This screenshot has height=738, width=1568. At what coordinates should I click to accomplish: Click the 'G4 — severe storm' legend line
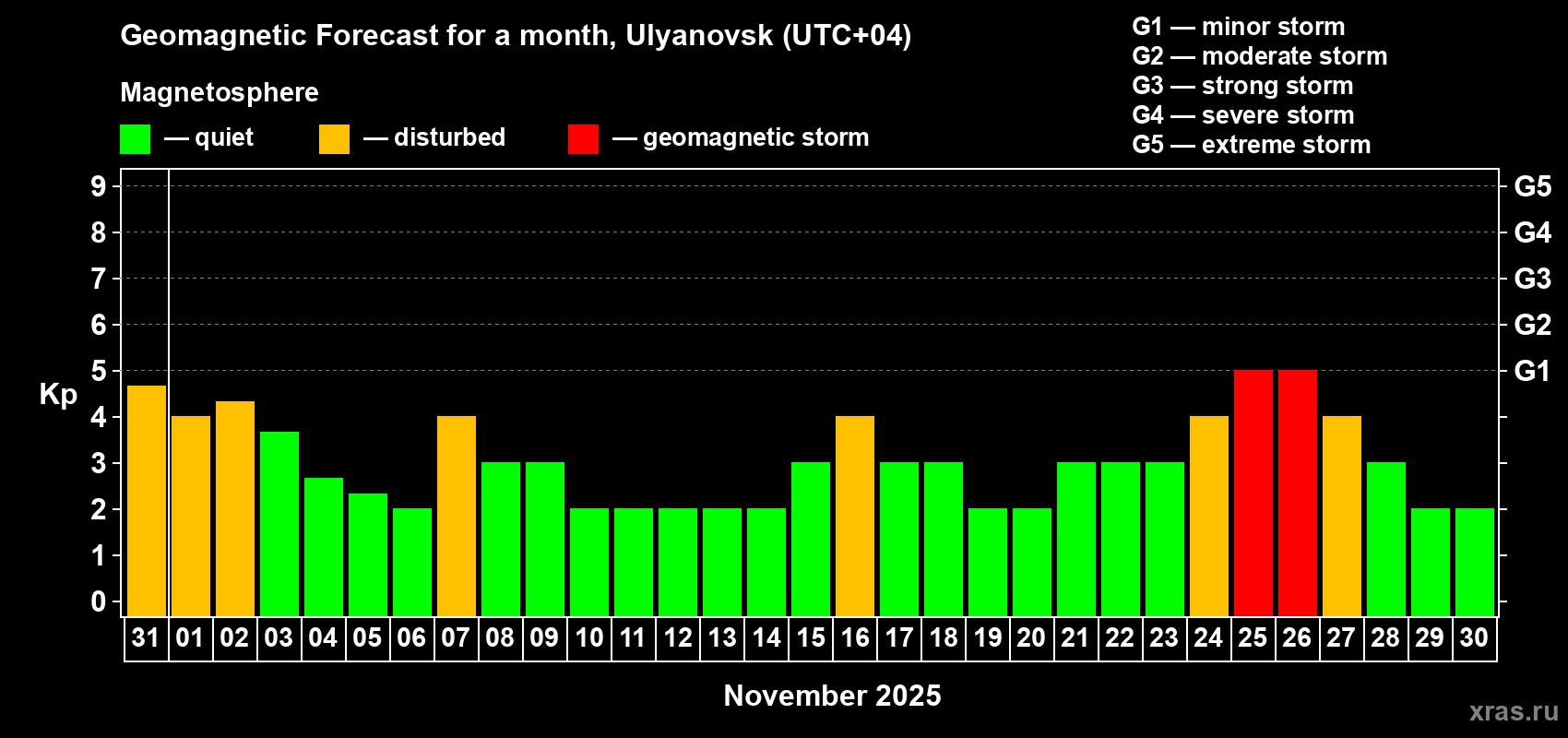pyautogui.click(x=1243, y=115)
